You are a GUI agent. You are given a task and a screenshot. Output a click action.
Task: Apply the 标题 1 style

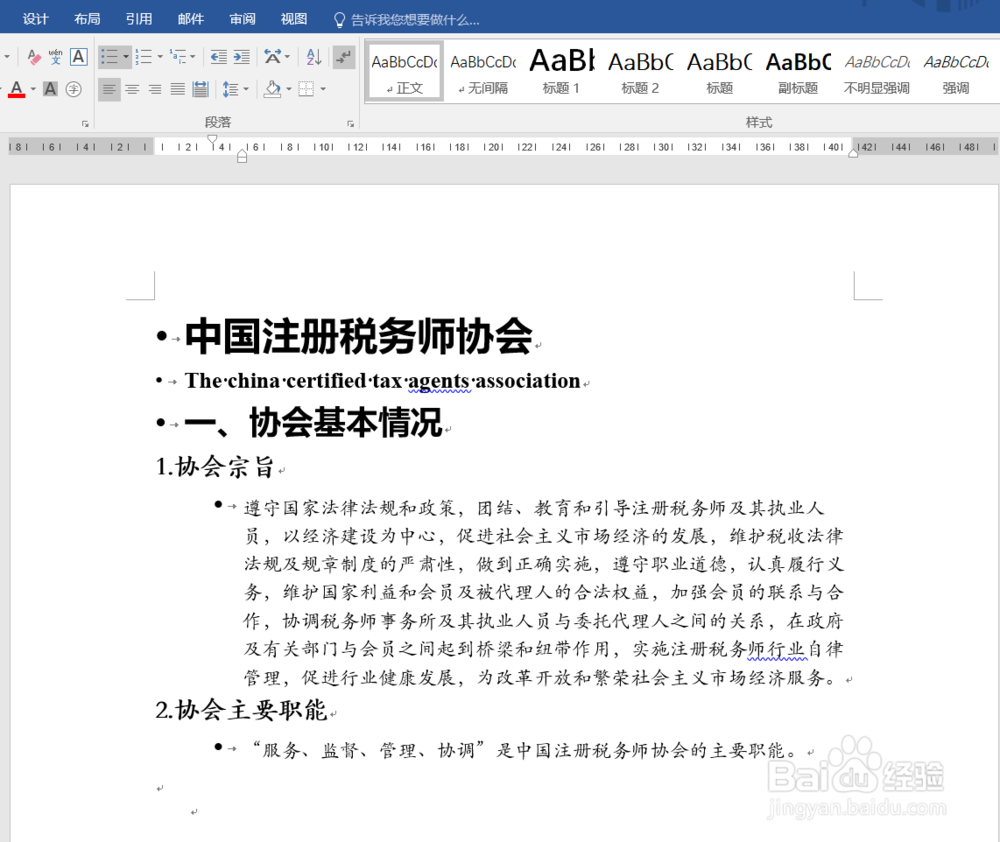[562, 71]
